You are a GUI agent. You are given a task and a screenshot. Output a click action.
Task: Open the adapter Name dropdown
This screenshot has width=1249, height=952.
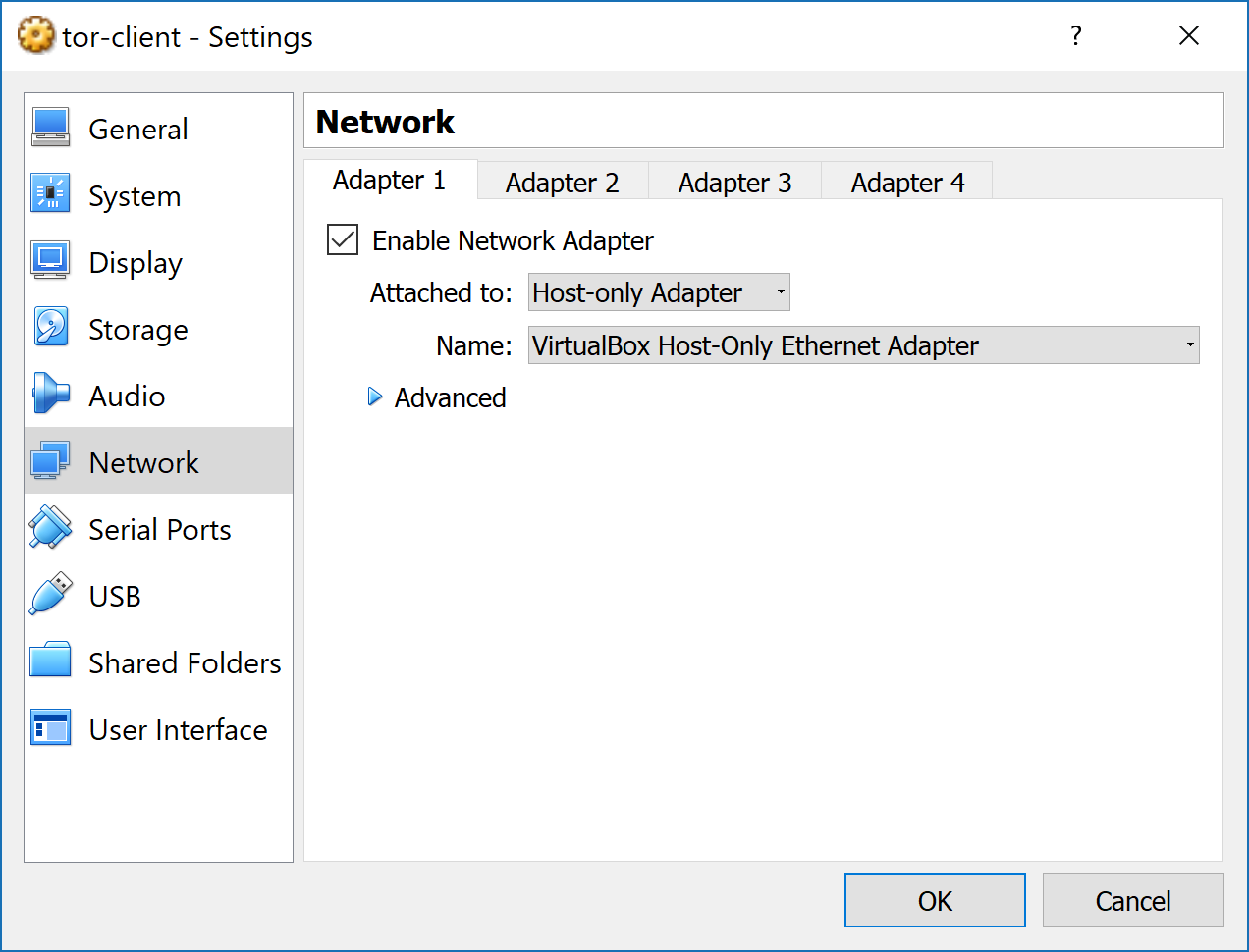coord(864,345)
